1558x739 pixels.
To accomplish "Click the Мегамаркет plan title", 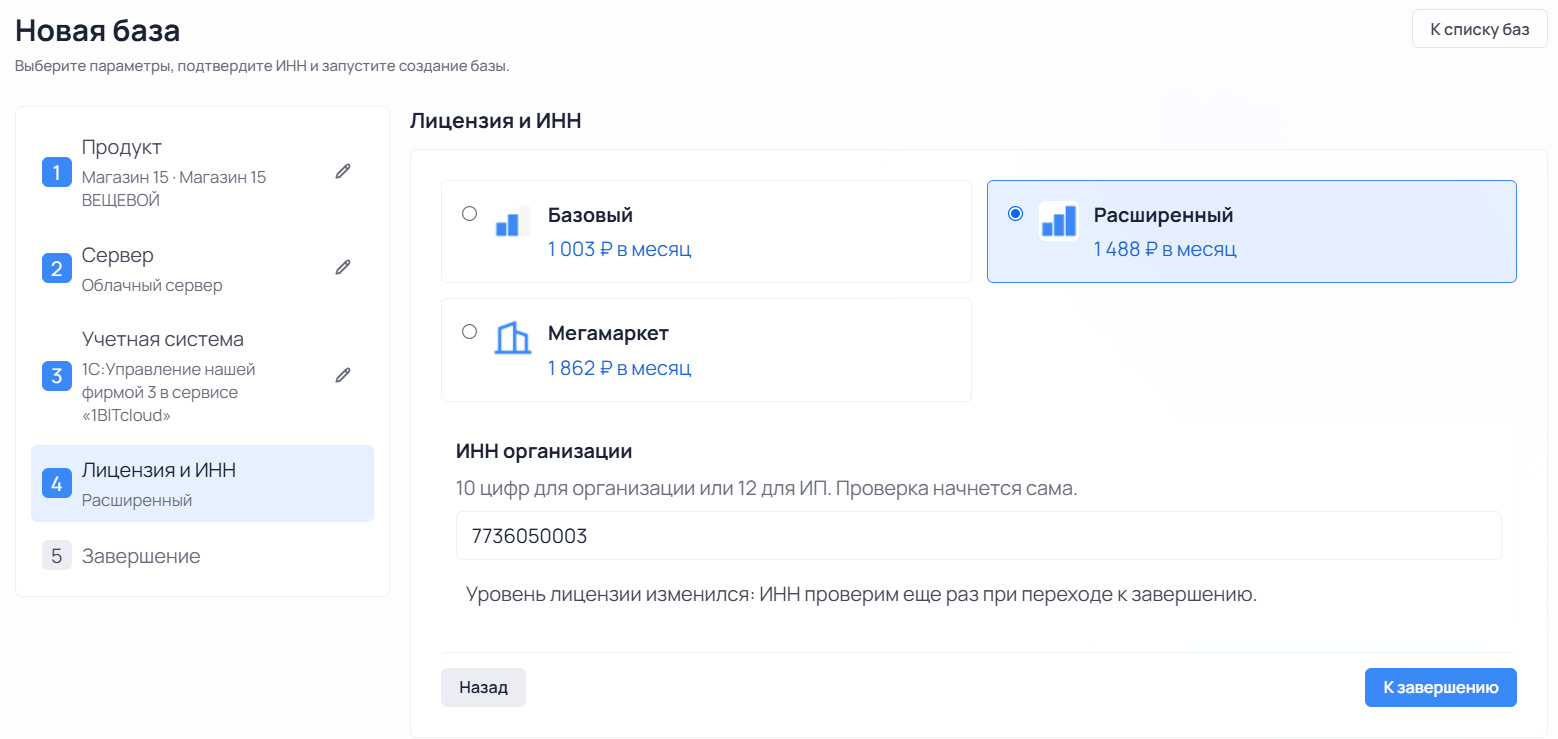I will (608, 333).
